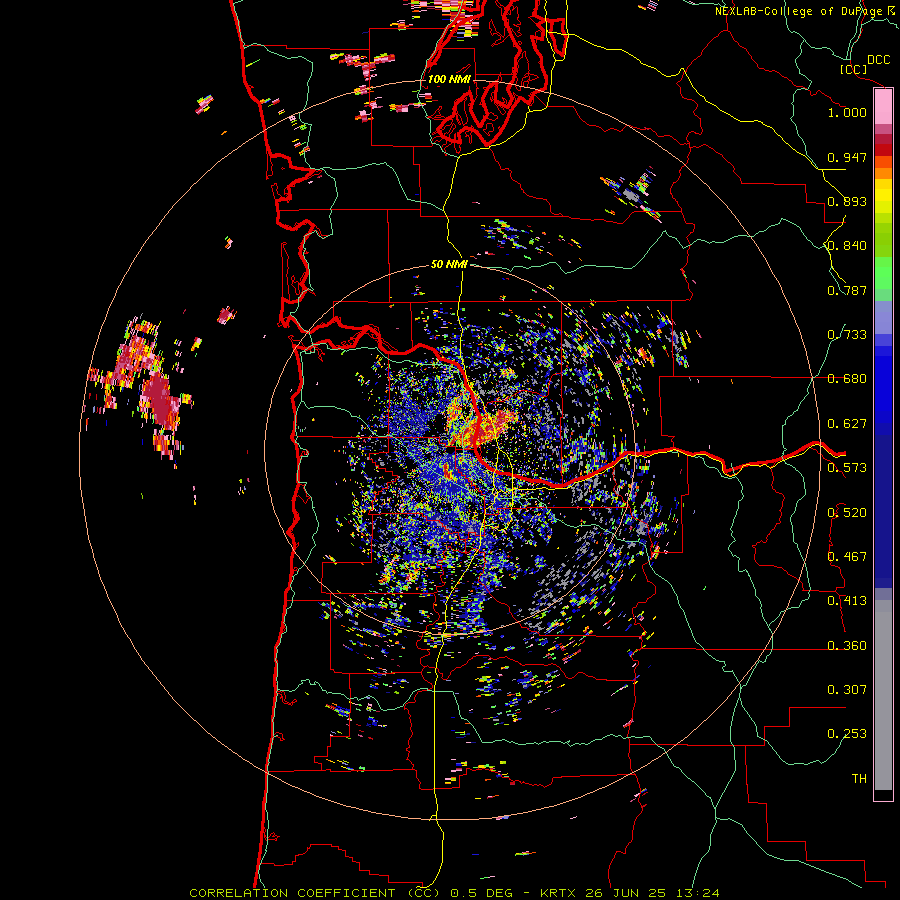Click the TH label on the scale
This screenshot has width=900, height=900.
(x=859, y=779)
